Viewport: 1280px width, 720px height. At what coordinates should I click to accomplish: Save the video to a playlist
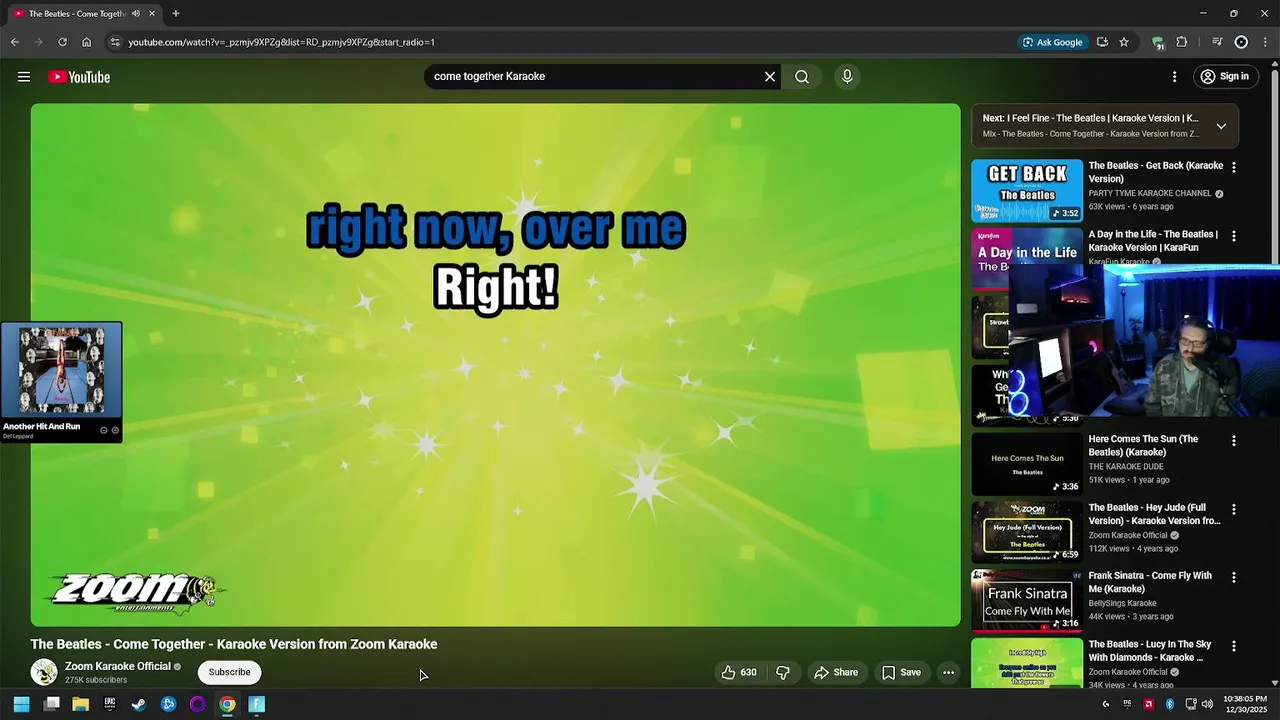901,672
